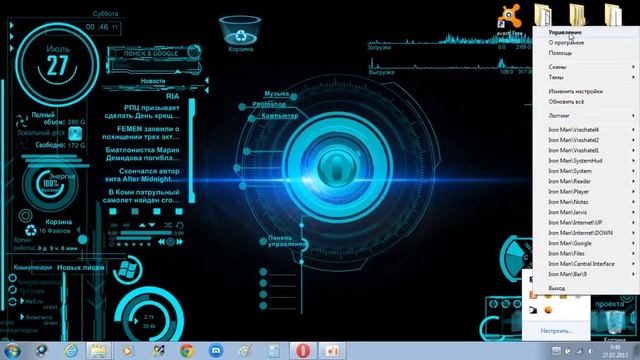Open Iron Man\Internet\DOWN menu entry
Viewport: 640px width, 360px height.
coord(586,233)
